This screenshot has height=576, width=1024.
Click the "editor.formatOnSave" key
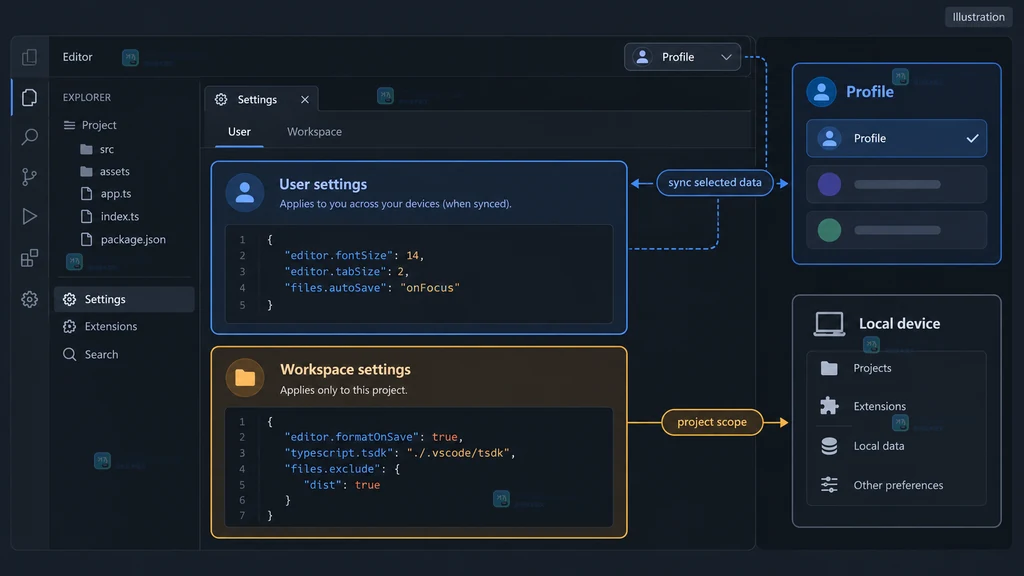(x=352, y=437)
